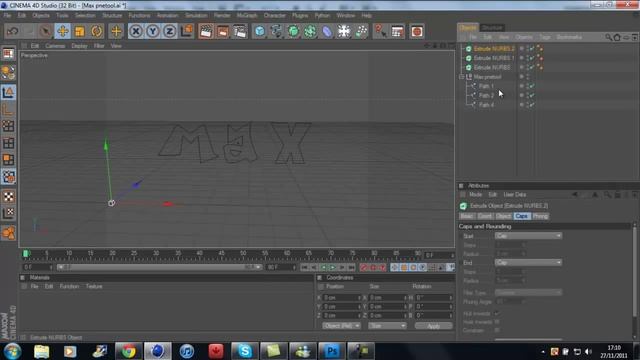Toggle the green checkmark for Path 1

pos(532,86)
